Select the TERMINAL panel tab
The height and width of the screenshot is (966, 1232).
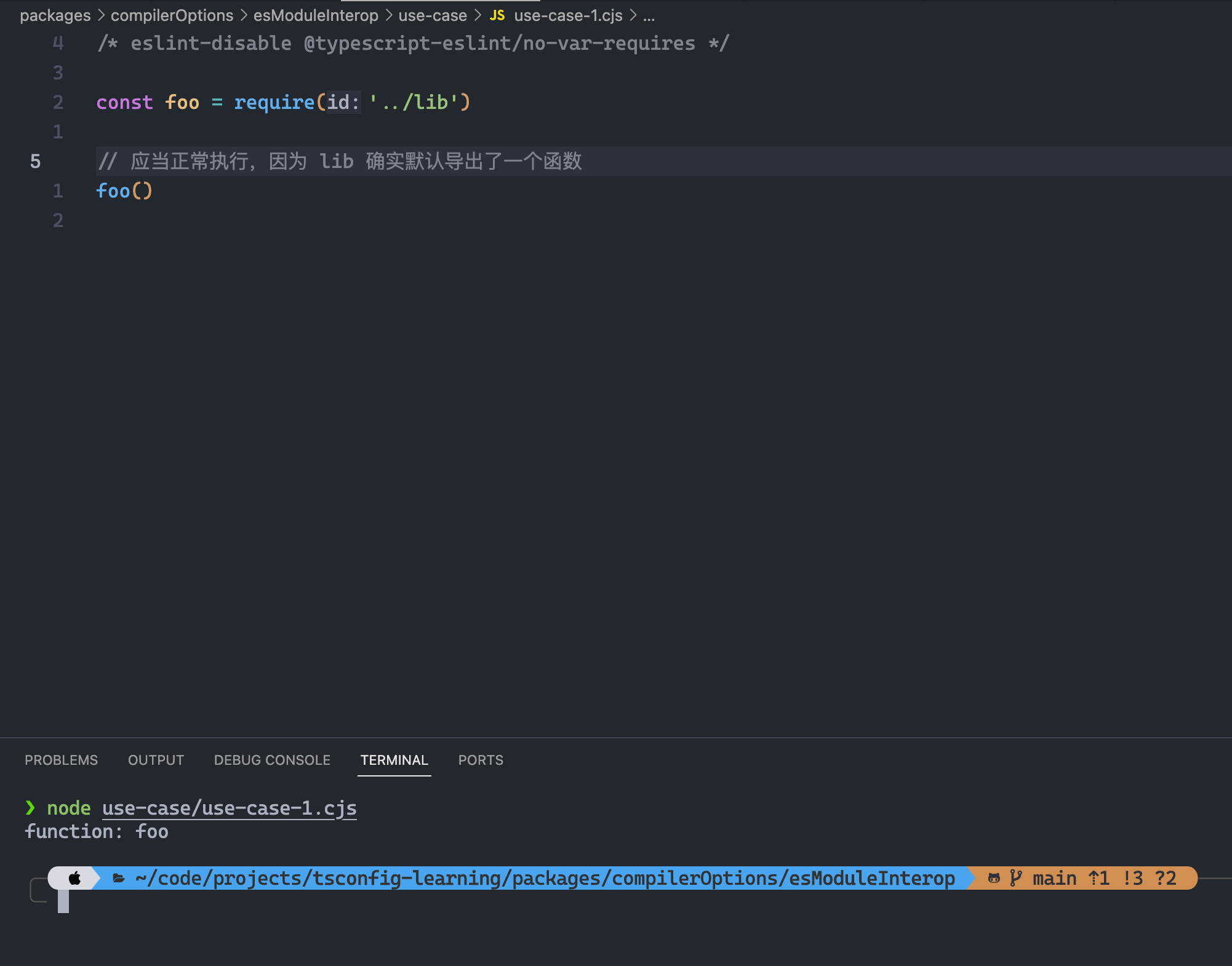coord(394,760)
